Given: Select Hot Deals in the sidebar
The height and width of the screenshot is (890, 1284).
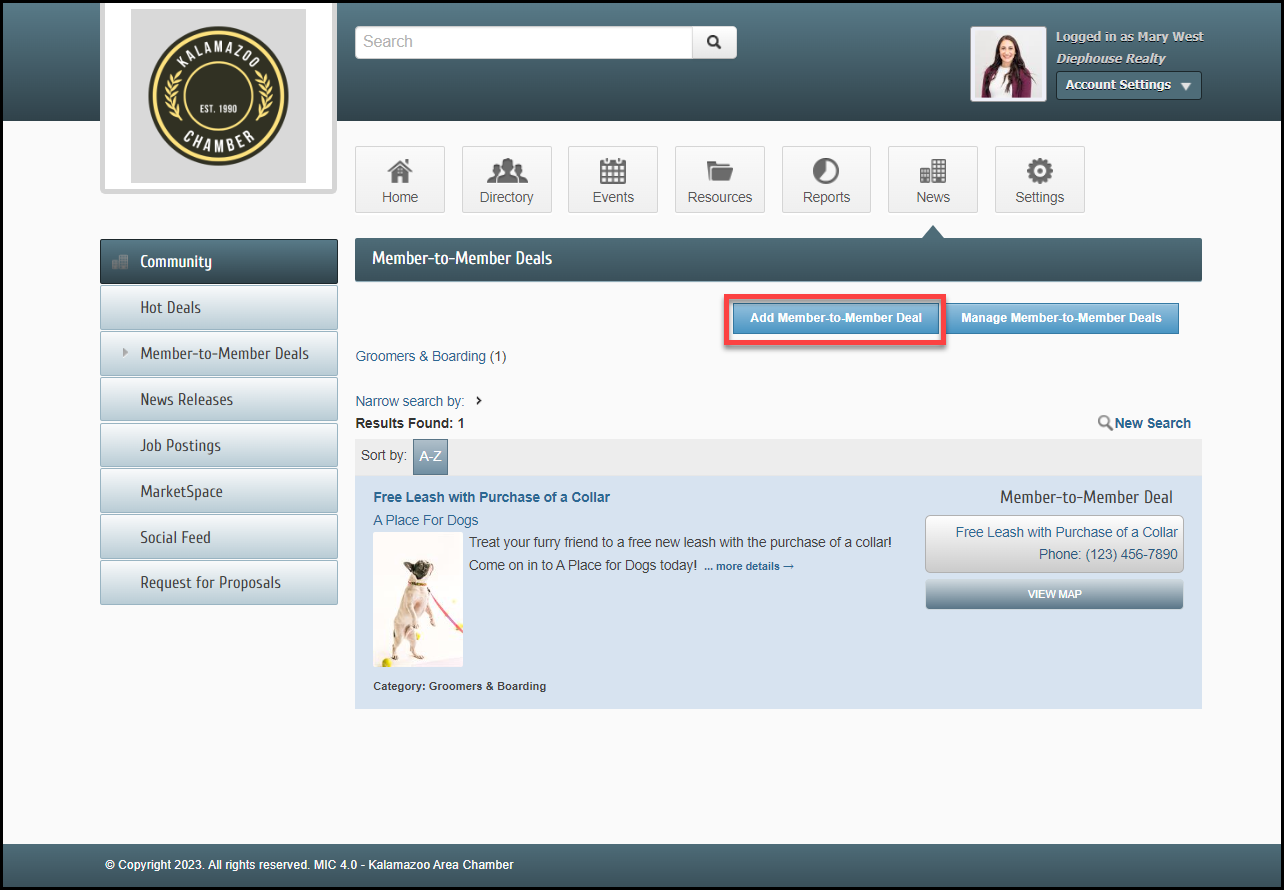Looking at the screenshot, I should (x=219, y=308).
